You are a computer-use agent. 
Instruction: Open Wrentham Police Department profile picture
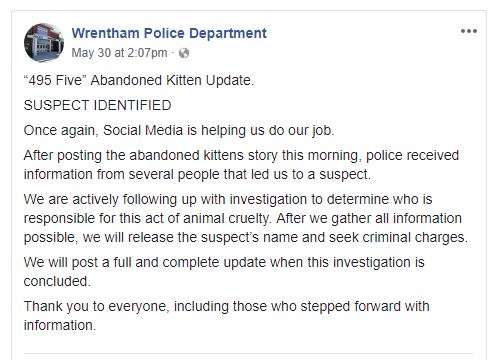44,43
